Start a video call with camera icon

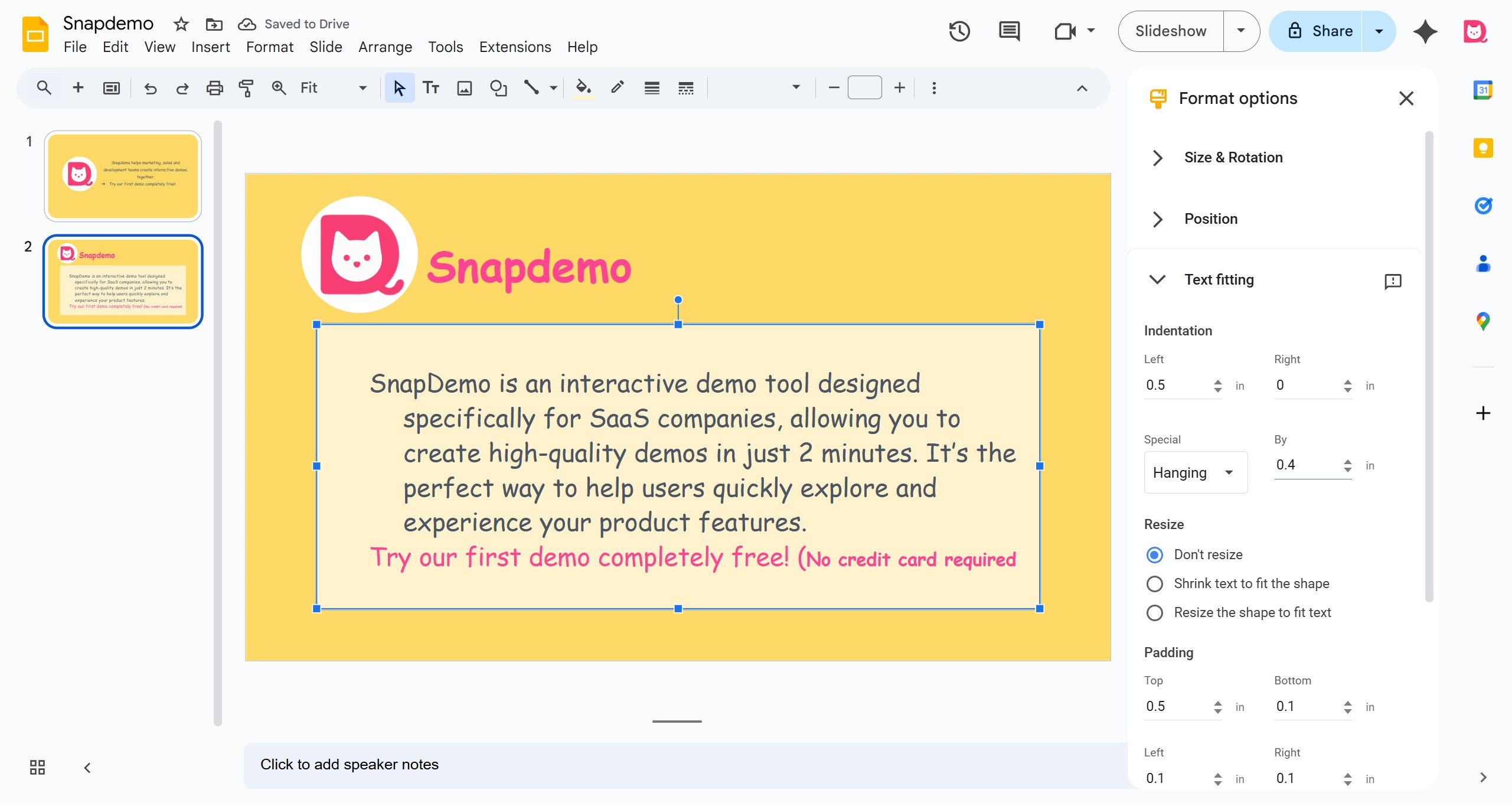pyautogui.click(x=1065, y=31)
